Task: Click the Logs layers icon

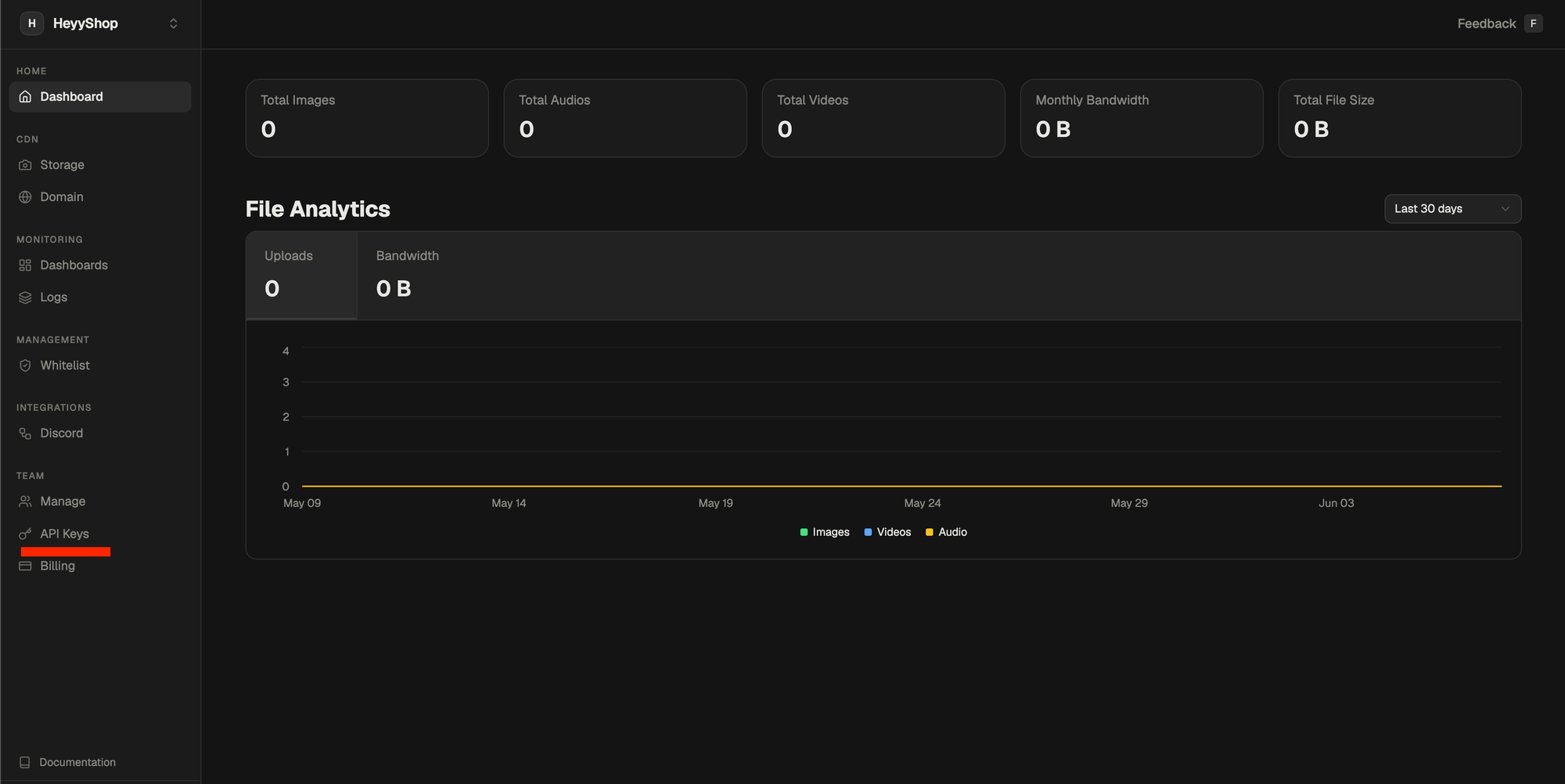Action: point(25,297)
